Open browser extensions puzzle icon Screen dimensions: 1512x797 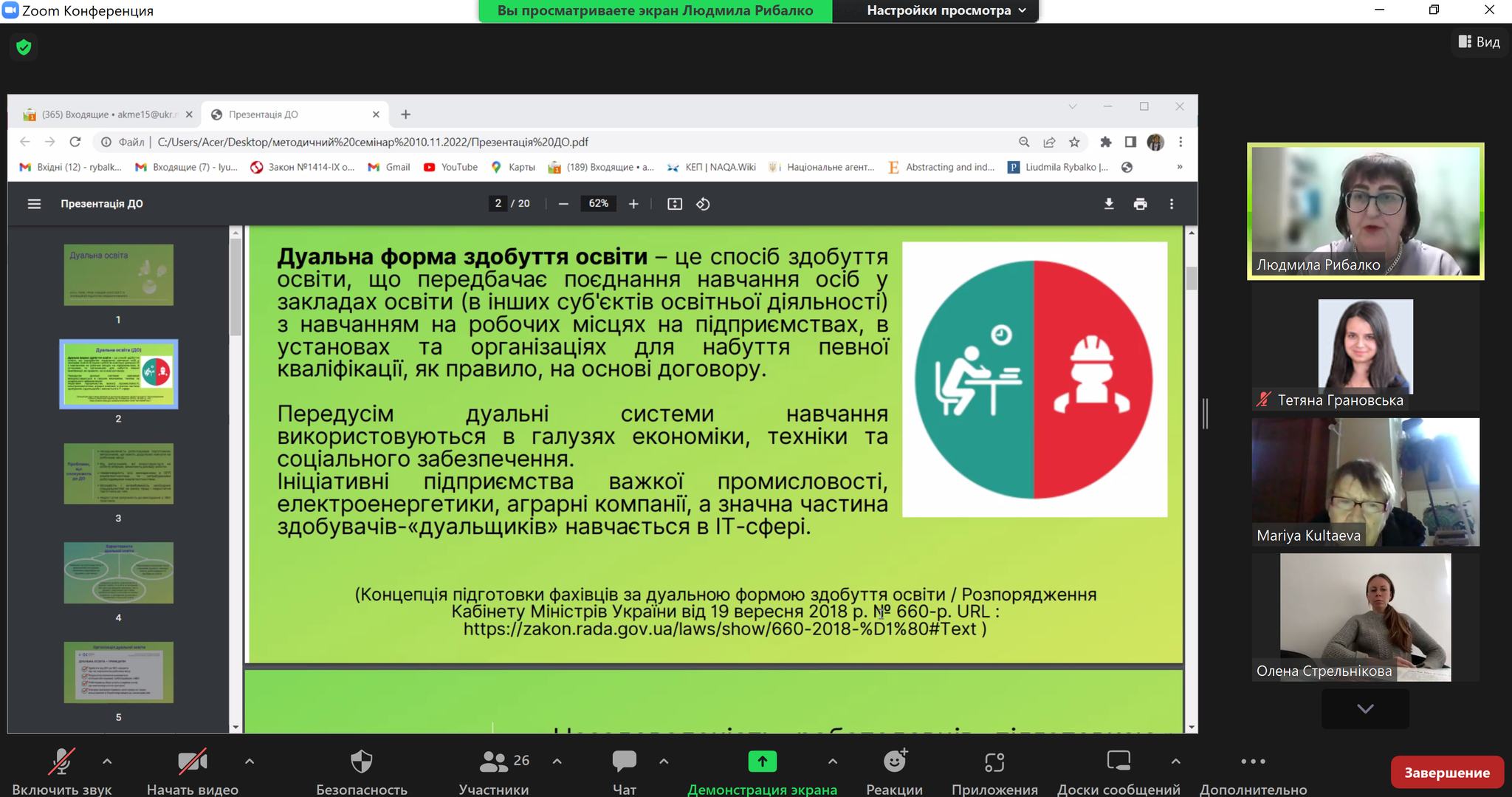(x=1105, y=142)
